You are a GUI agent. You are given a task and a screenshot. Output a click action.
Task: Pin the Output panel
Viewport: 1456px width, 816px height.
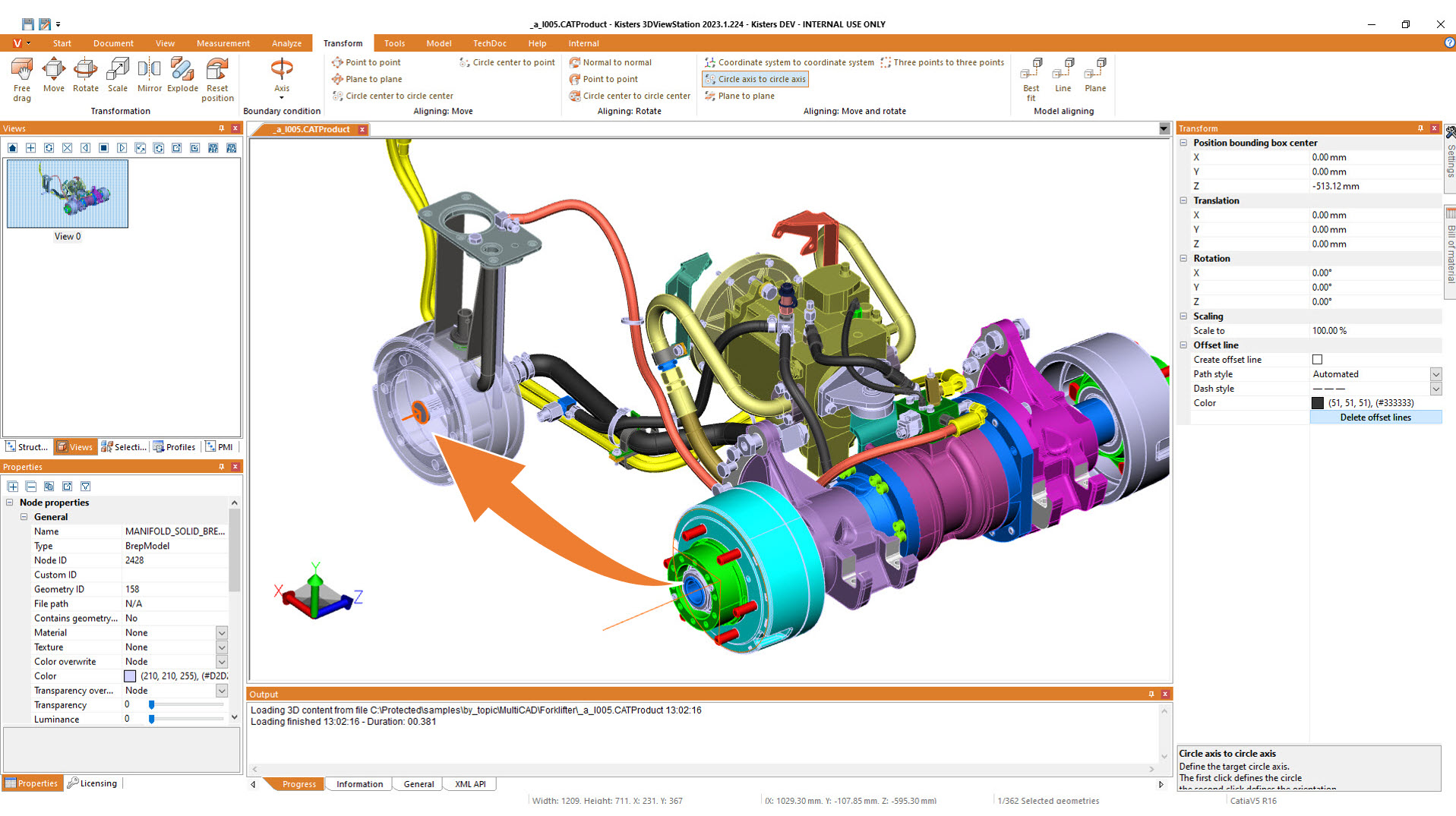point(1151,694)
